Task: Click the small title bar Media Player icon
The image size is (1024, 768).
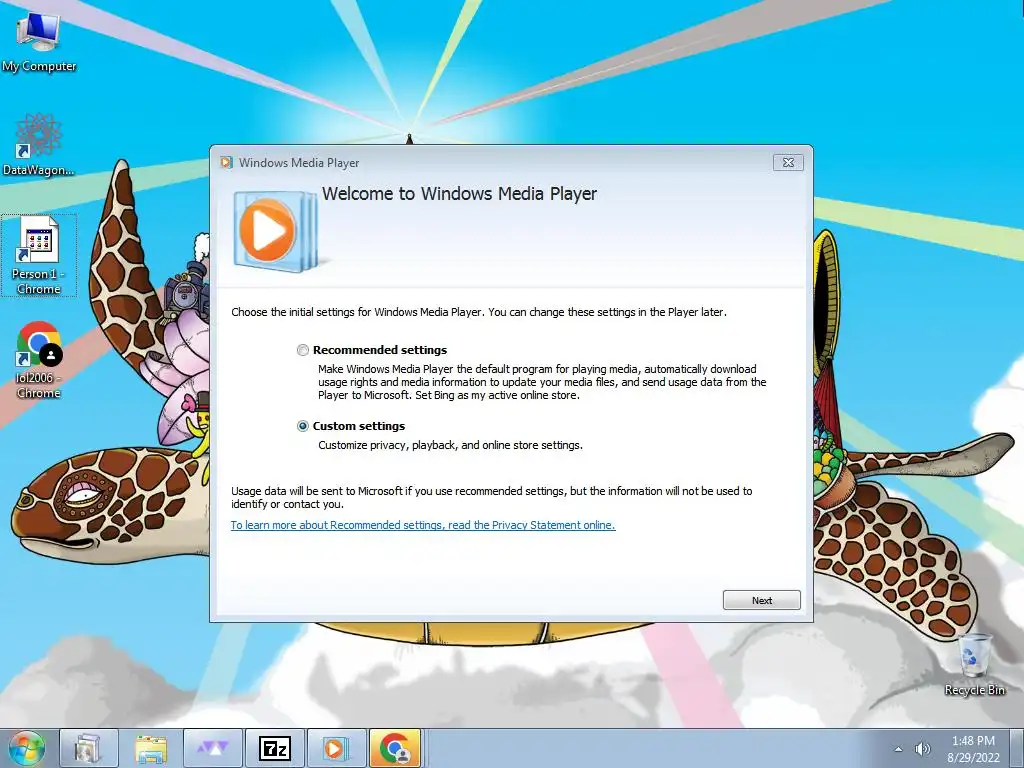Action: click(227, 163)
